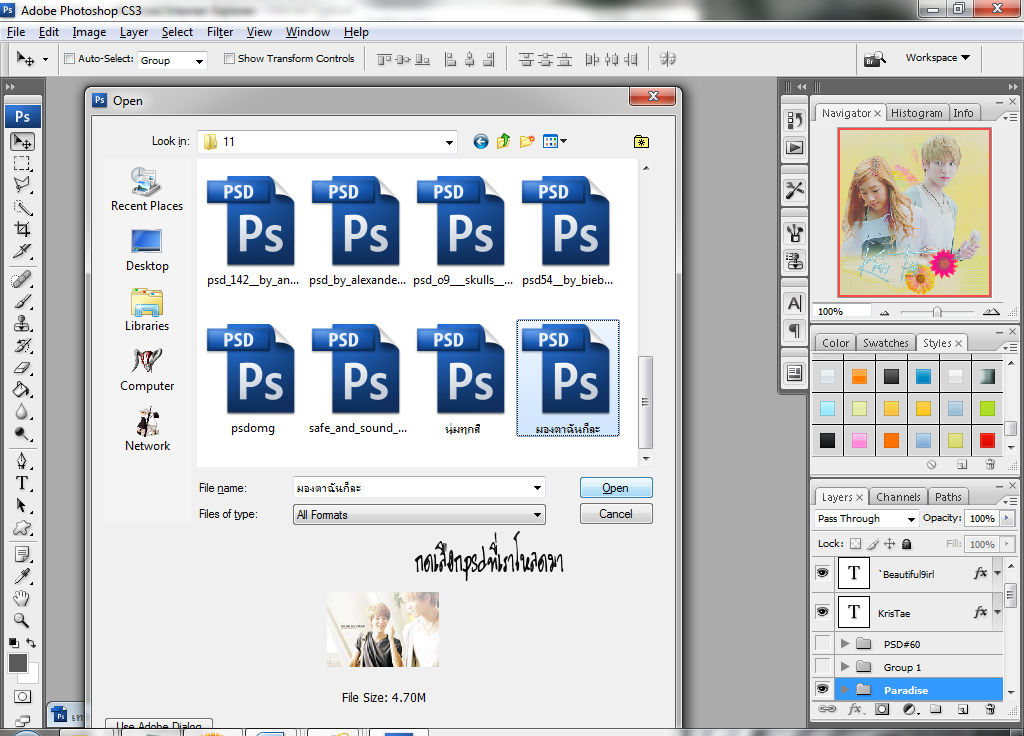1024x736 pixels.
Task: Go up one folder level
Action: (x=503, y=141)
